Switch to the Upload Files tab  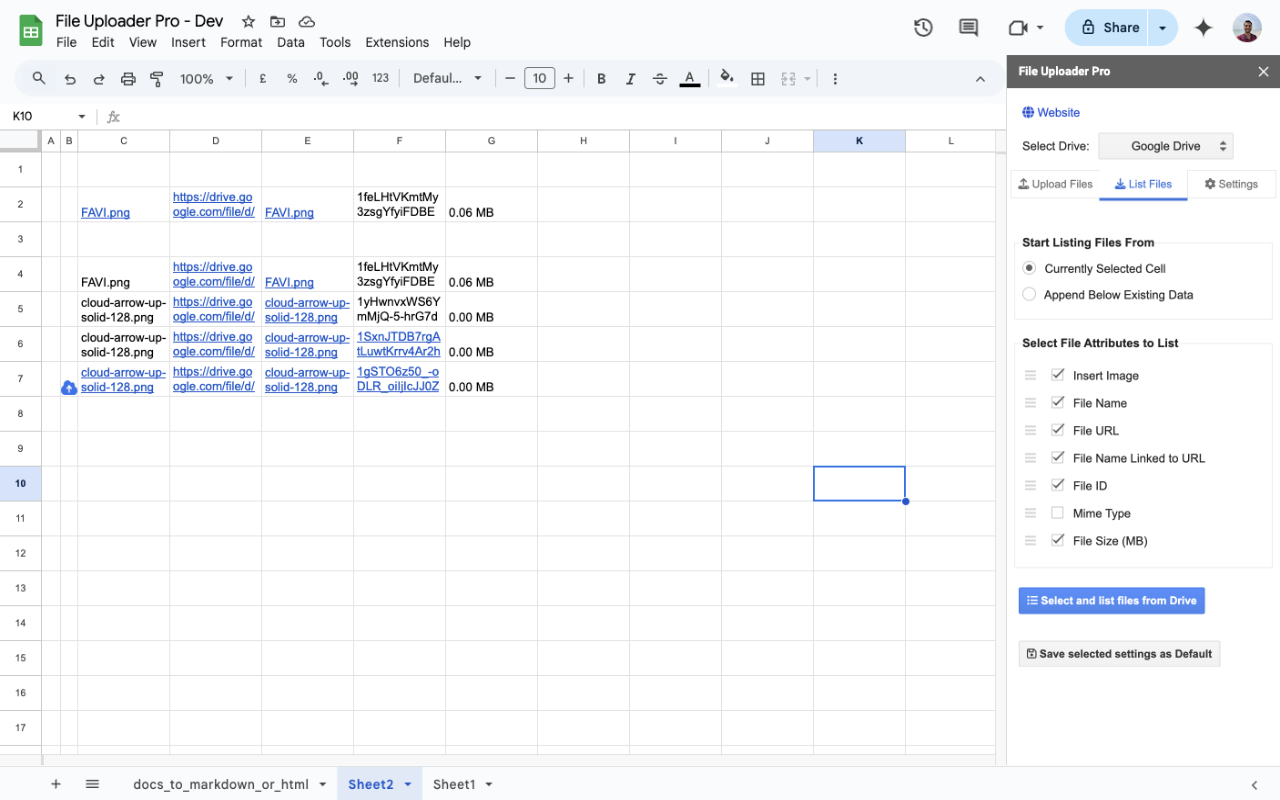coord(1055,184)
